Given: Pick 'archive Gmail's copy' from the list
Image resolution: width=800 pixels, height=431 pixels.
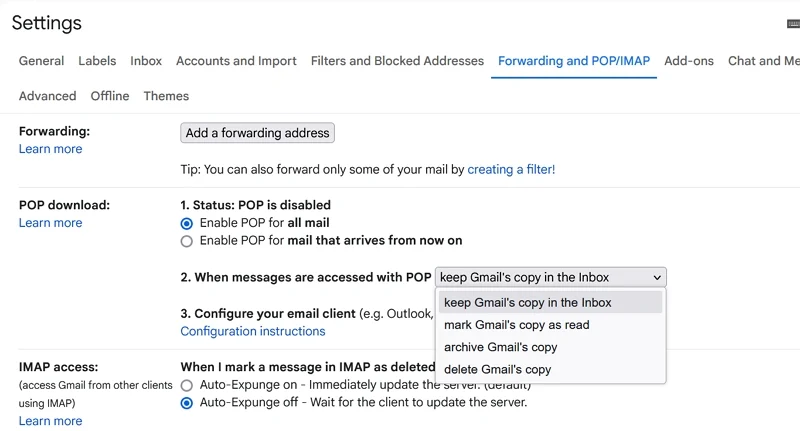Looking at the screenshot, I should pos(501,347).
